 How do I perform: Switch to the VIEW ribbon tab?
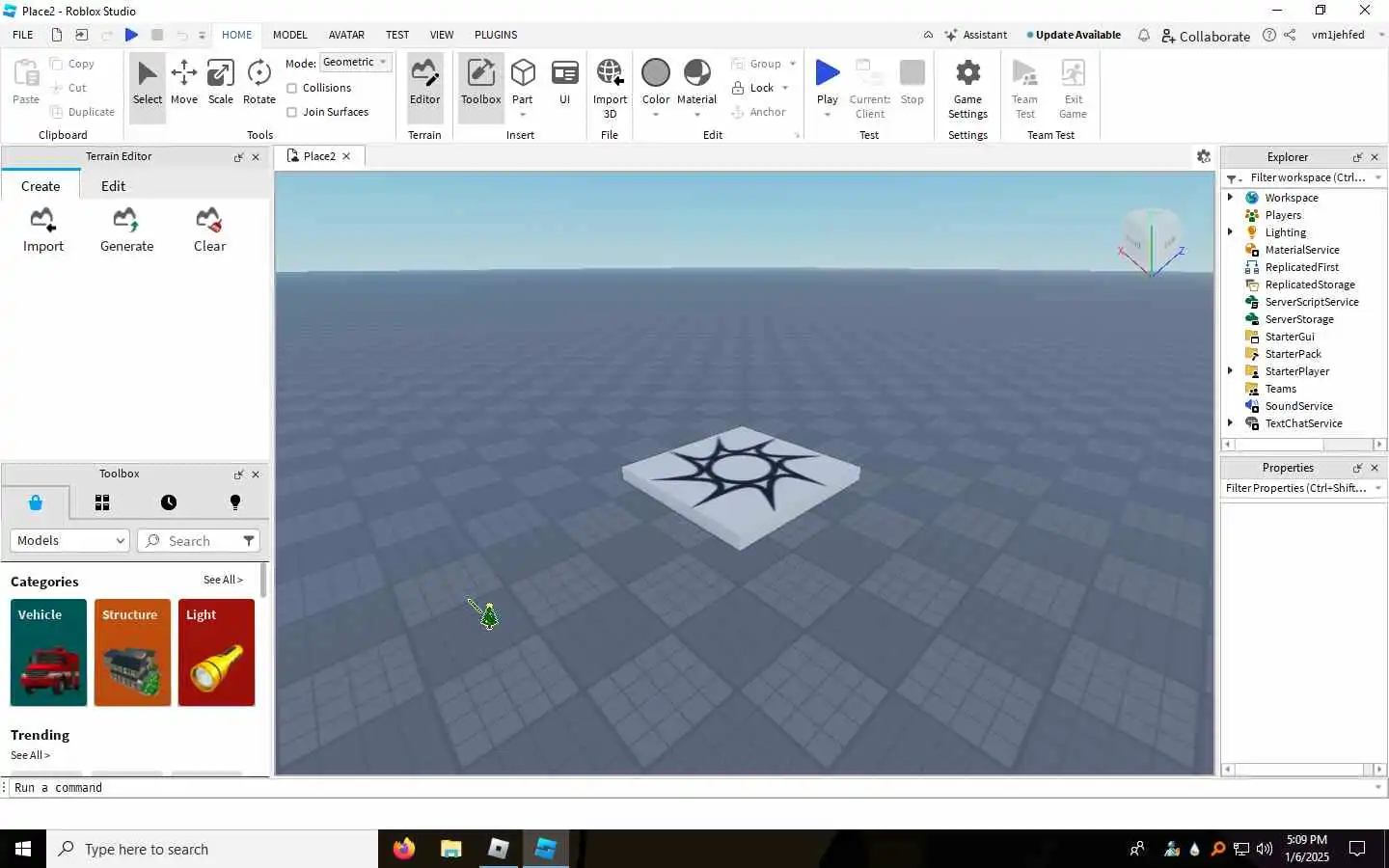[442, 35]
